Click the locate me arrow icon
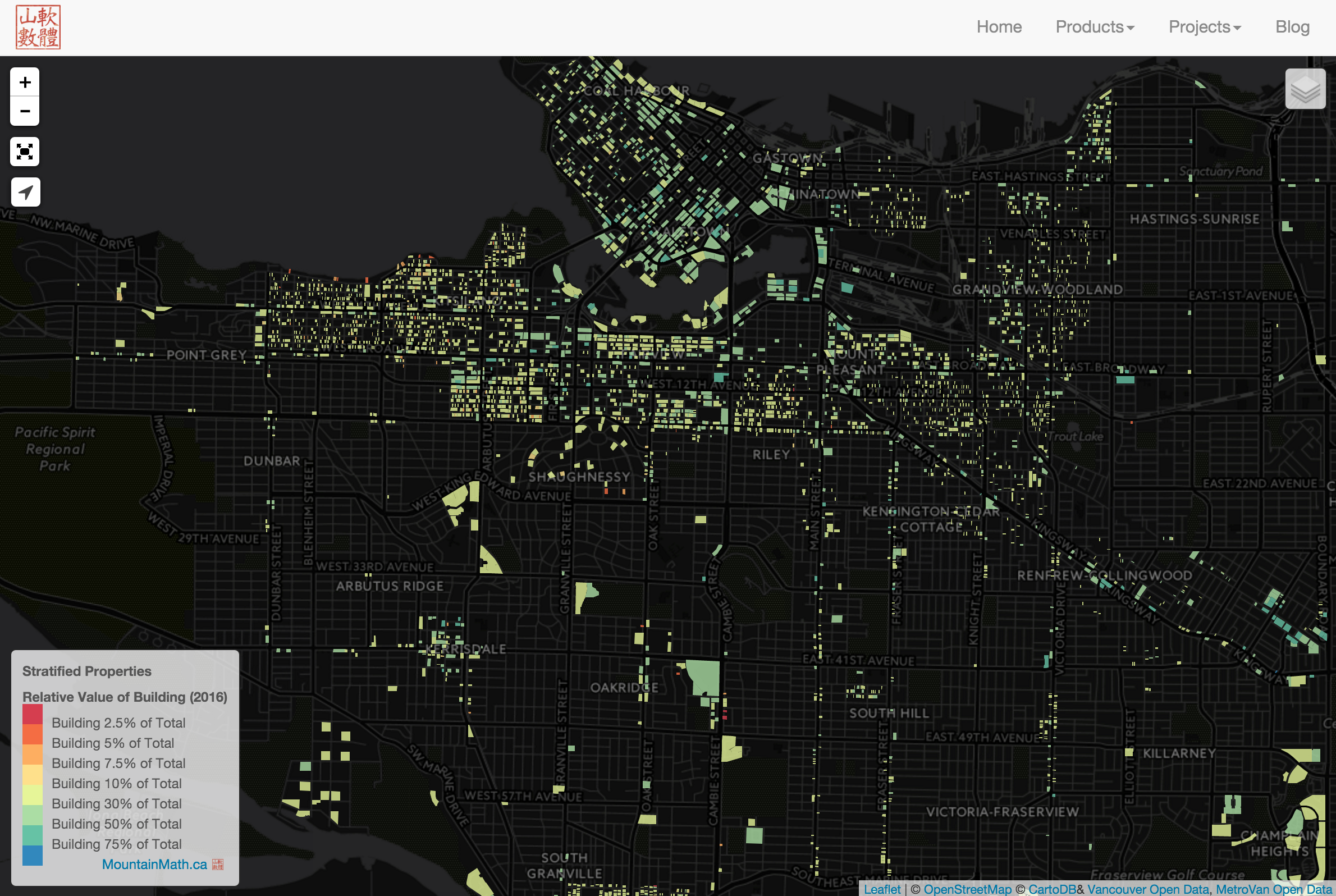The image size is (1336, 896). coord(25,192)
